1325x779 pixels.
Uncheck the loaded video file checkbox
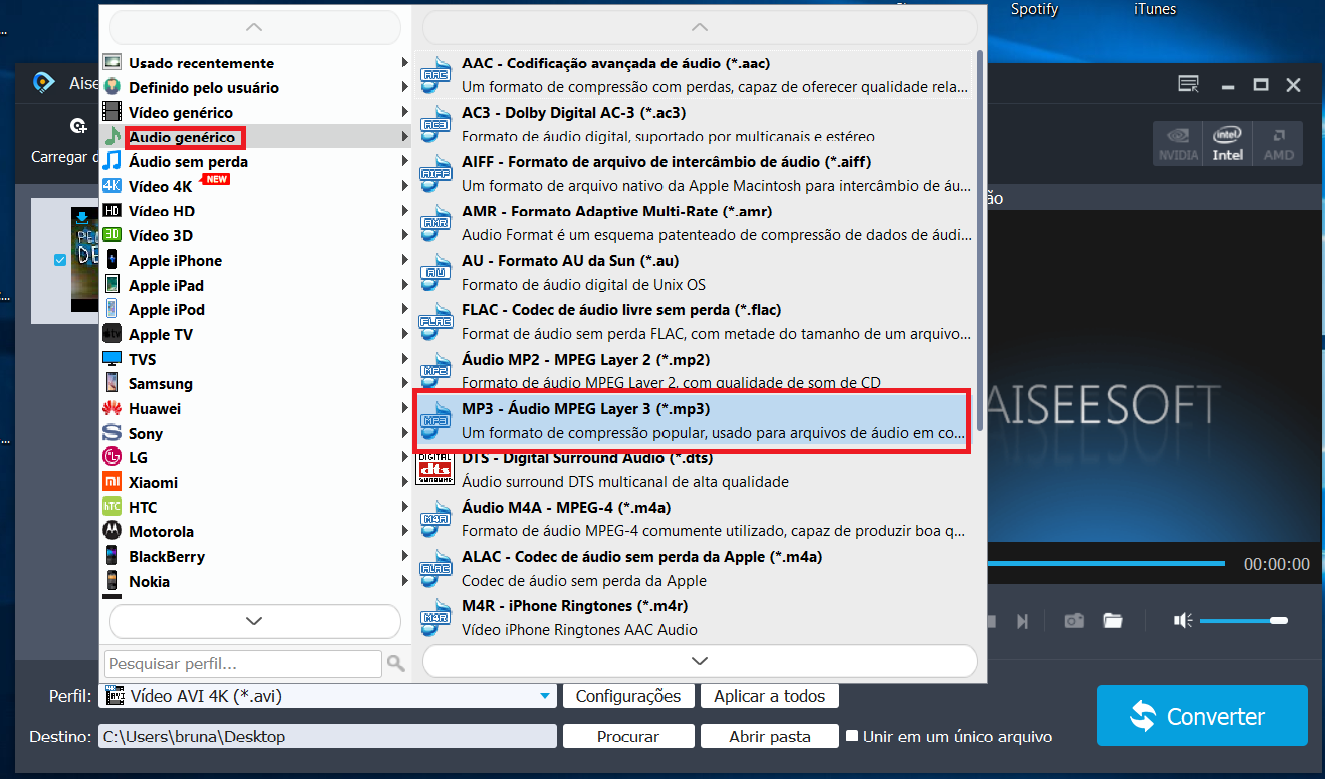pyautogui.click(x=59, y=260)
